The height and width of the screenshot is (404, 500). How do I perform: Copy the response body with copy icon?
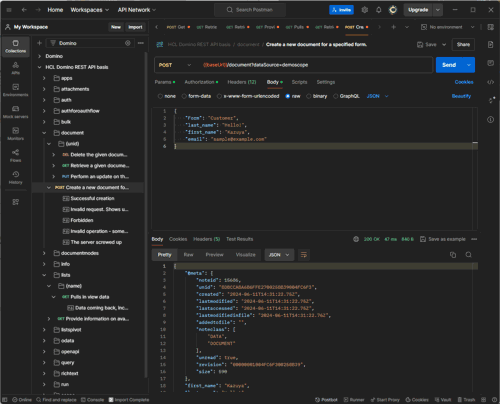point(453,255)
